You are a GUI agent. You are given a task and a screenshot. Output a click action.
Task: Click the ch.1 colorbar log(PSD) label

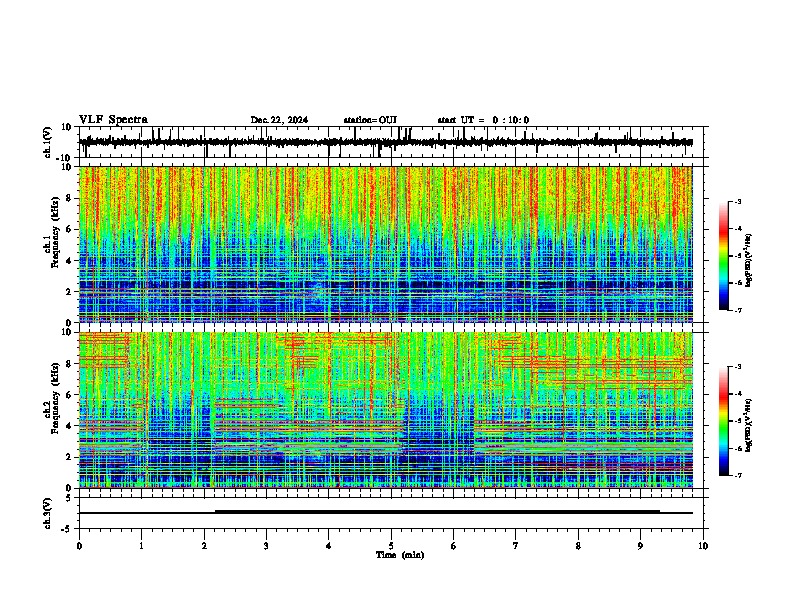click(x=748, y=260)
